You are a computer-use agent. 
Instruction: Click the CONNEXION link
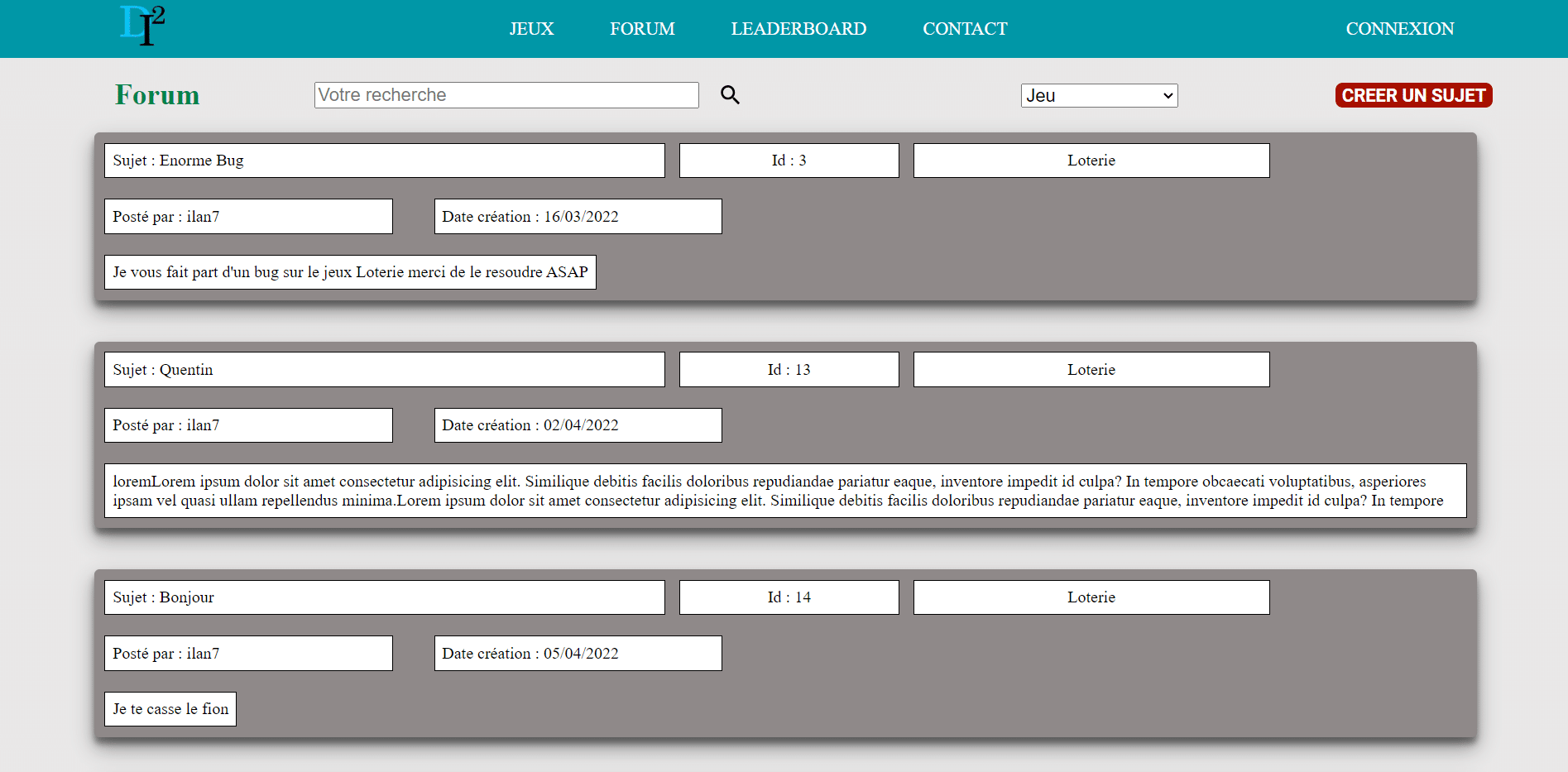(1399, 28)
